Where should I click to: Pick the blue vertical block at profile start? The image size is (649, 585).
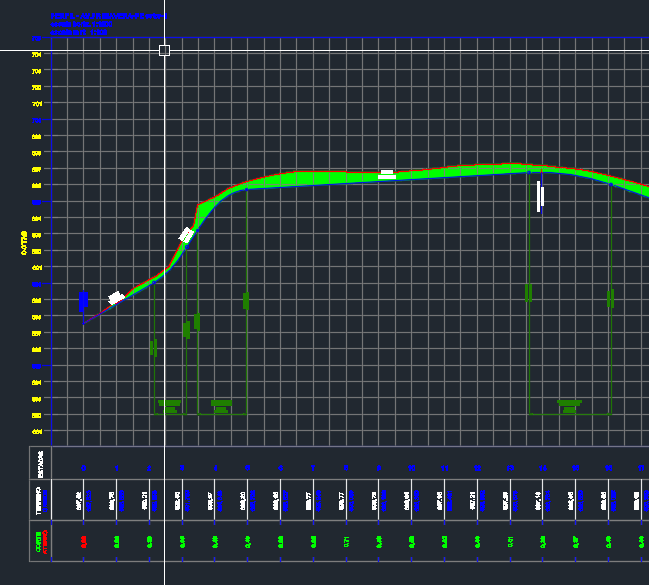(x=83, y=301)
